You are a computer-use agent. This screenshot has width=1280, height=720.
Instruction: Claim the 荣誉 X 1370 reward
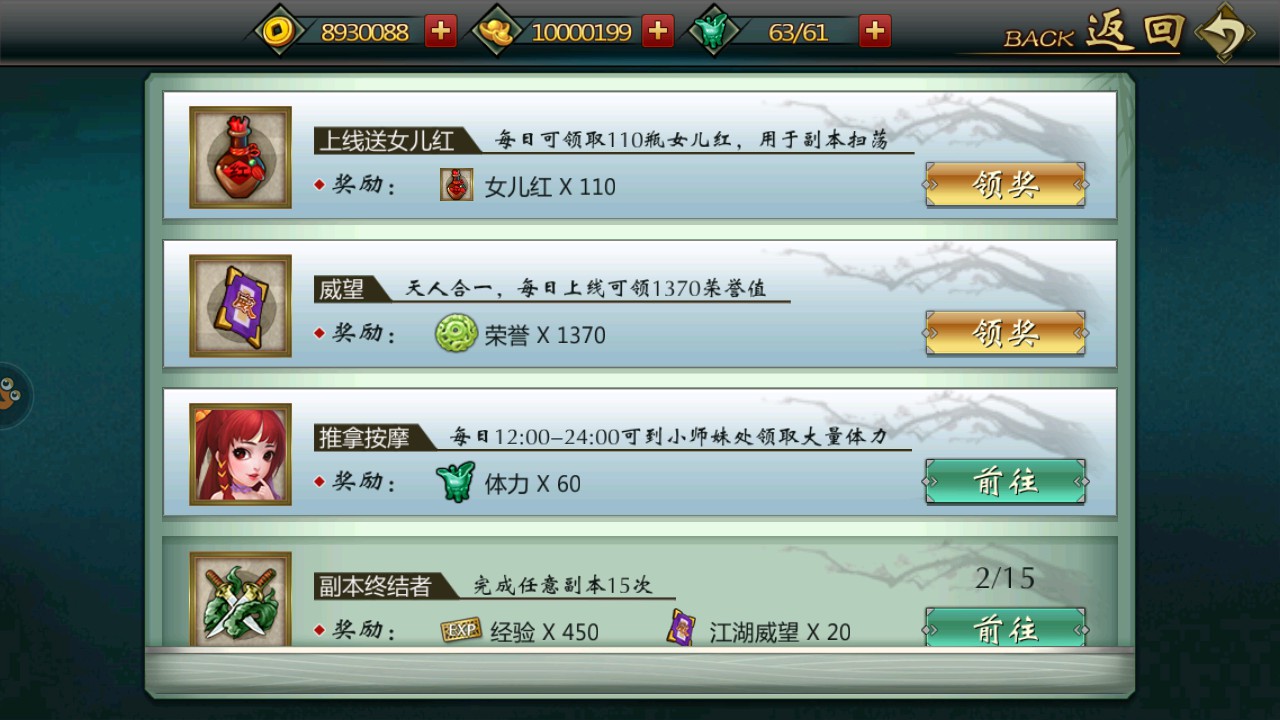point(1006,333)
